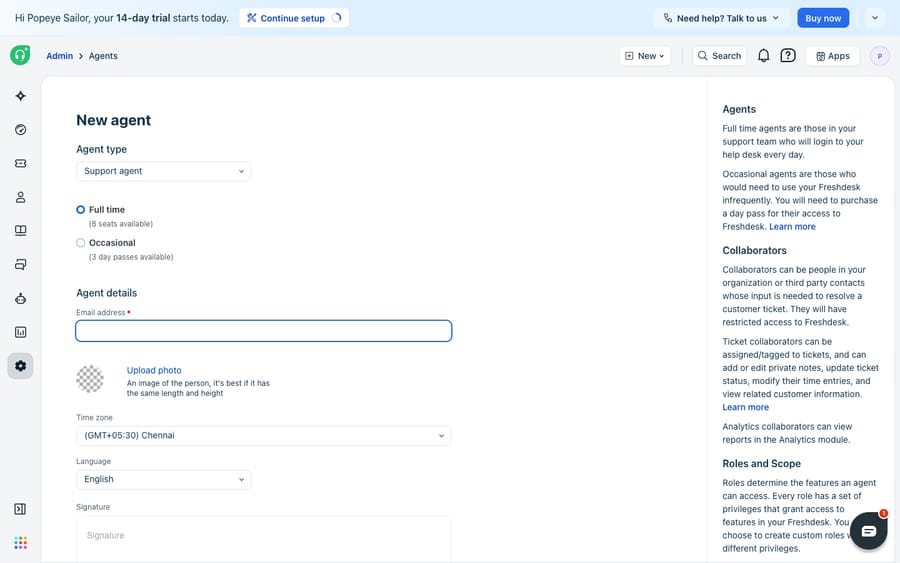Focus the Signature text area
Viewport: 900px width, 563px height.
coord(263,538)
